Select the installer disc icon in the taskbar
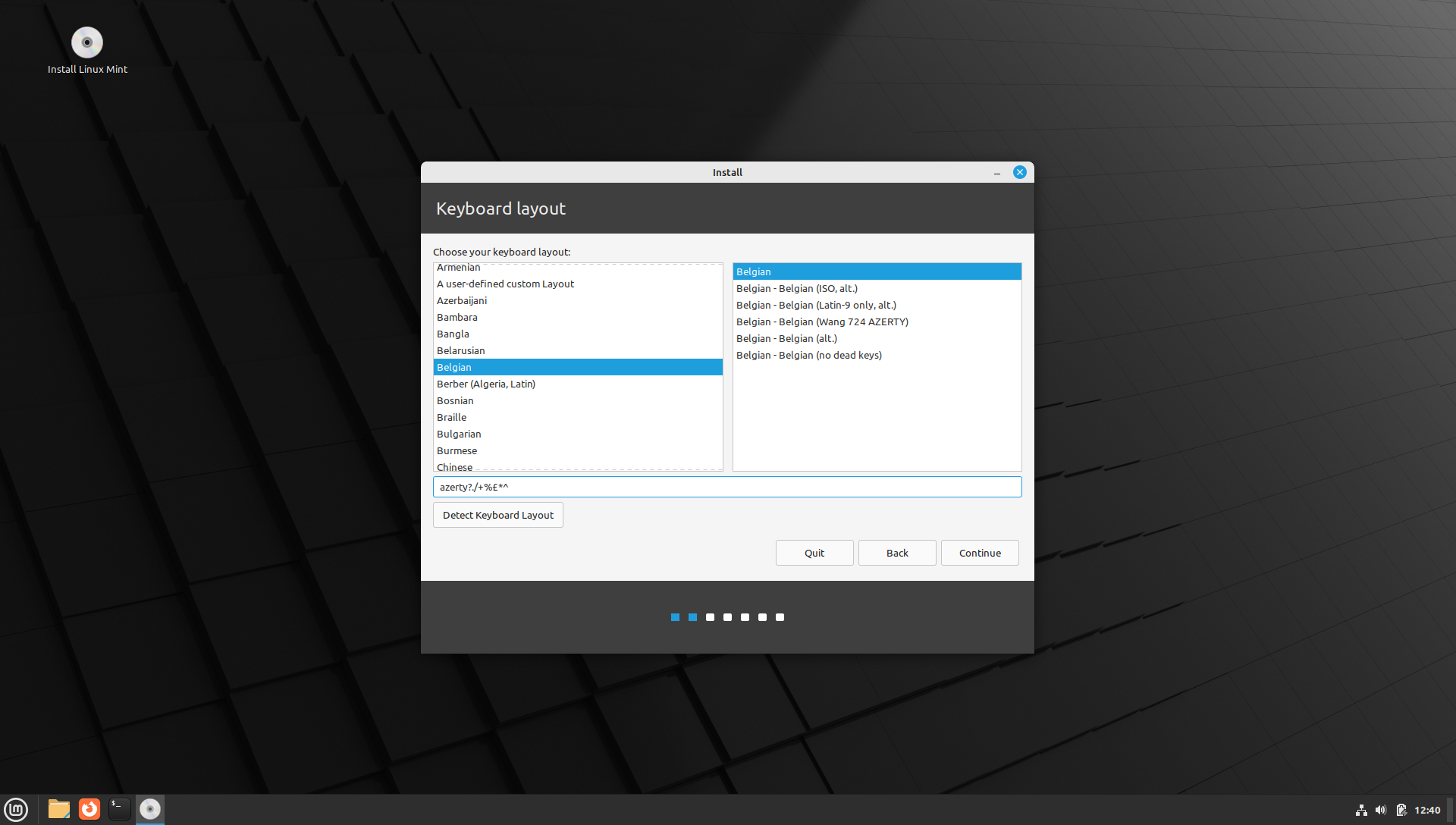1456x825 pixels. (x=150, y=810)
